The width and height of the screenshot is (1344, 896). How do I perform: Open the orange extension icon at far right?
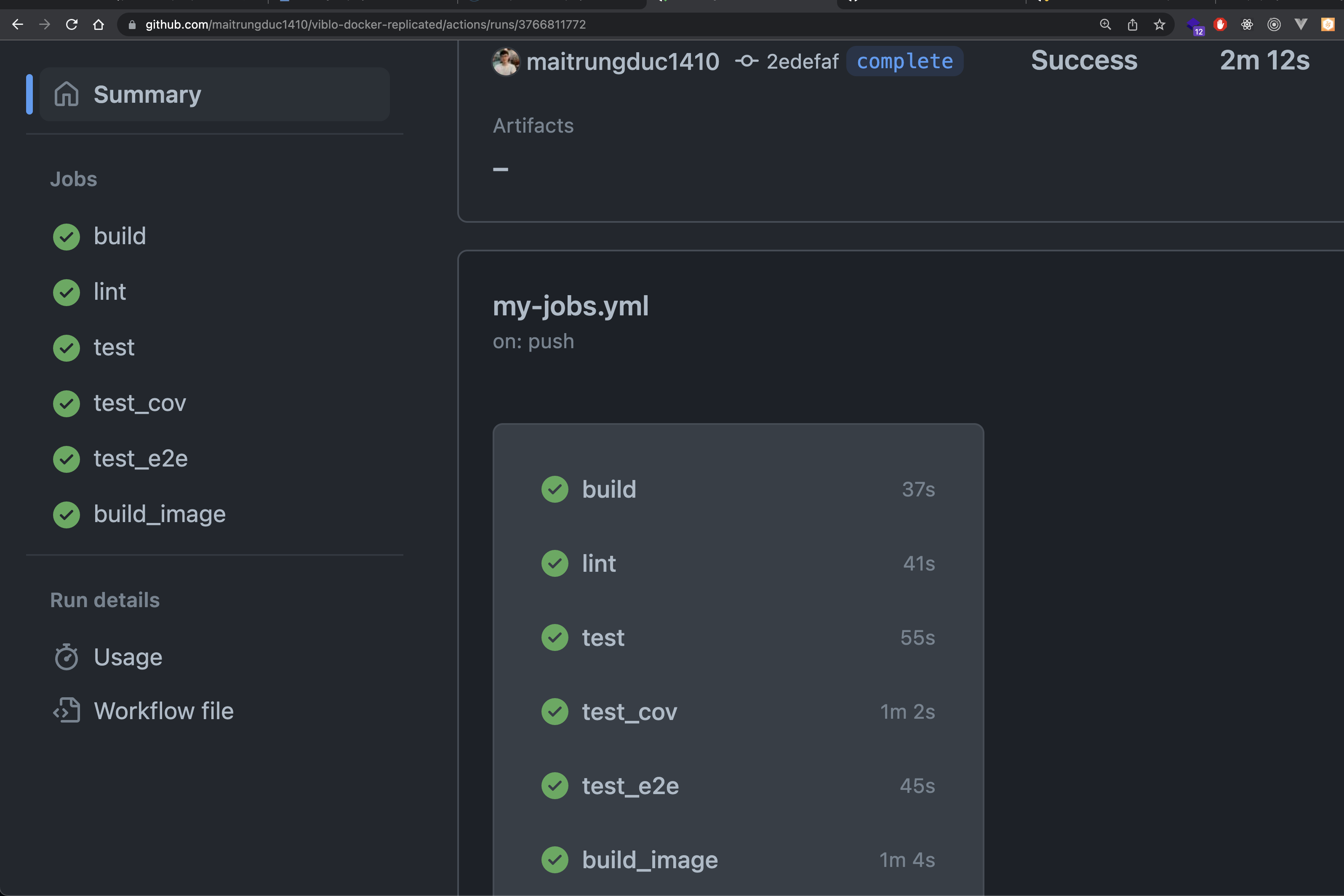click(1328, 24)
